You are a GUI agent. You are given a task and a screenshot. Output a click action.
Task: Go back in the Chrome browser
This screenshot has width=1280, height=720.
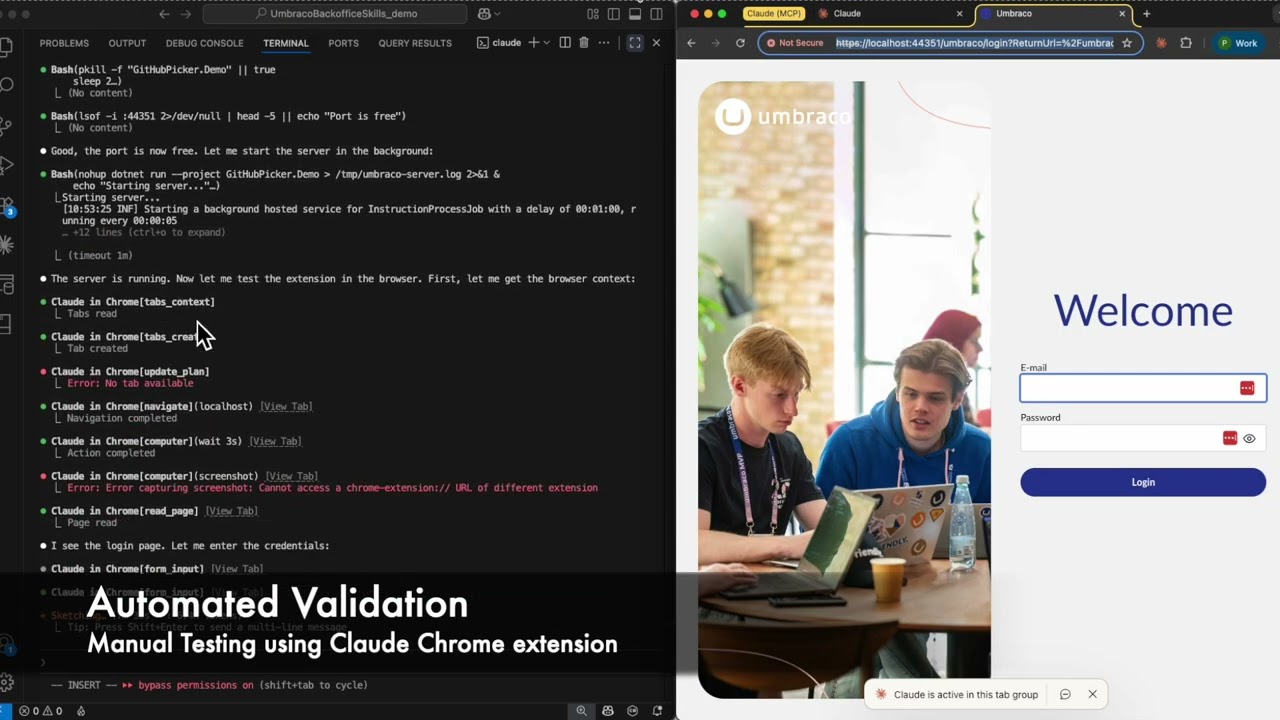[x=691, y=43]
